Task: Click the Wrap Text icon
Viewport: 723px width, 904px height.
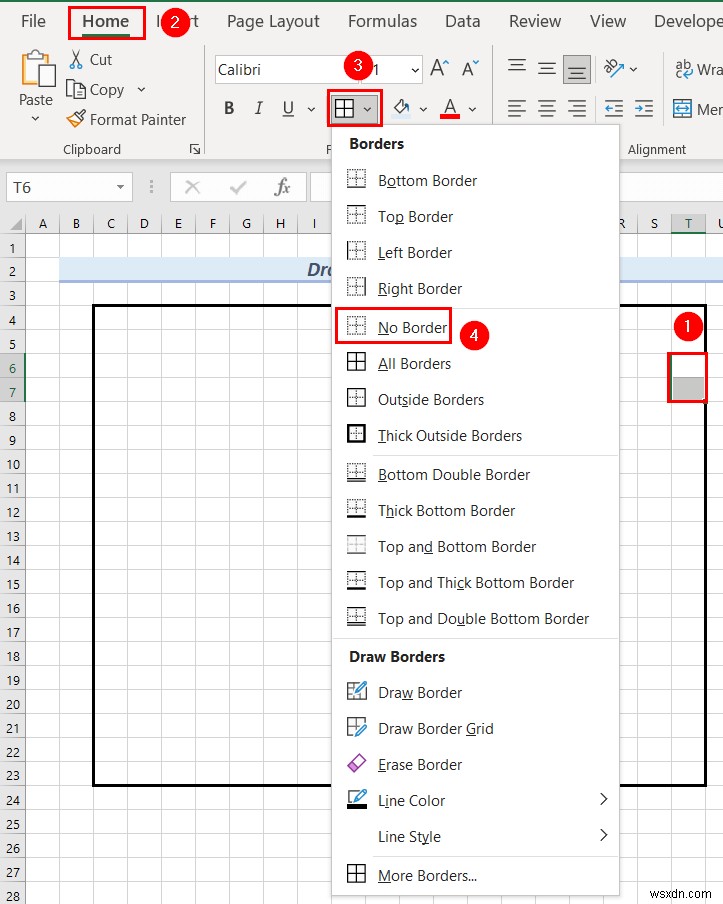Action: (684, 69)
